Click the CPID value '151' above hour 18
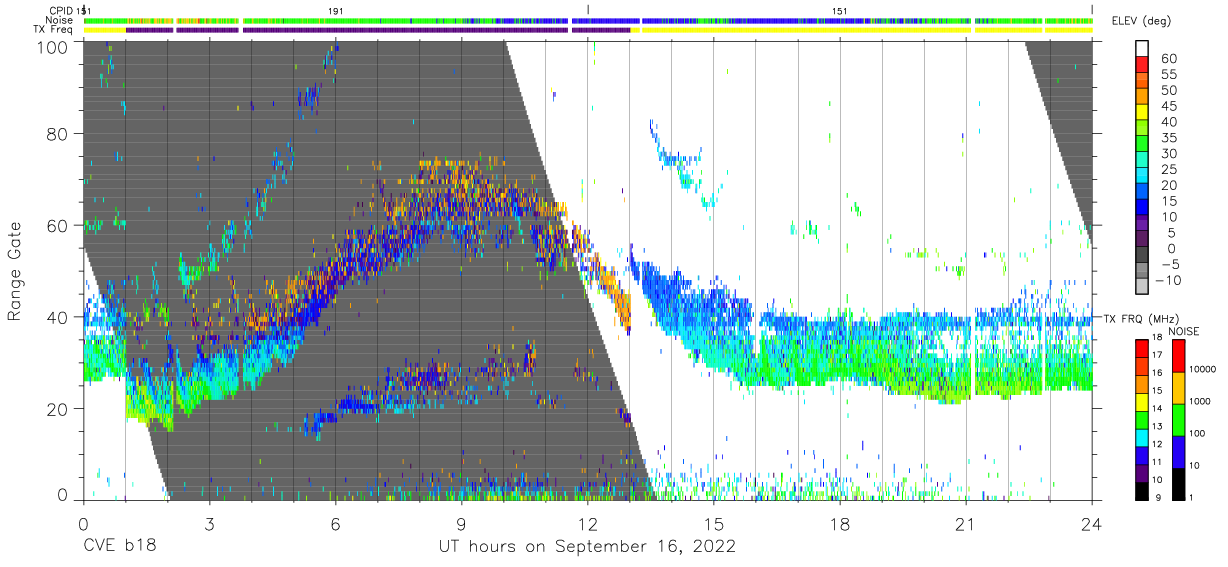 [x=840, y=10]
